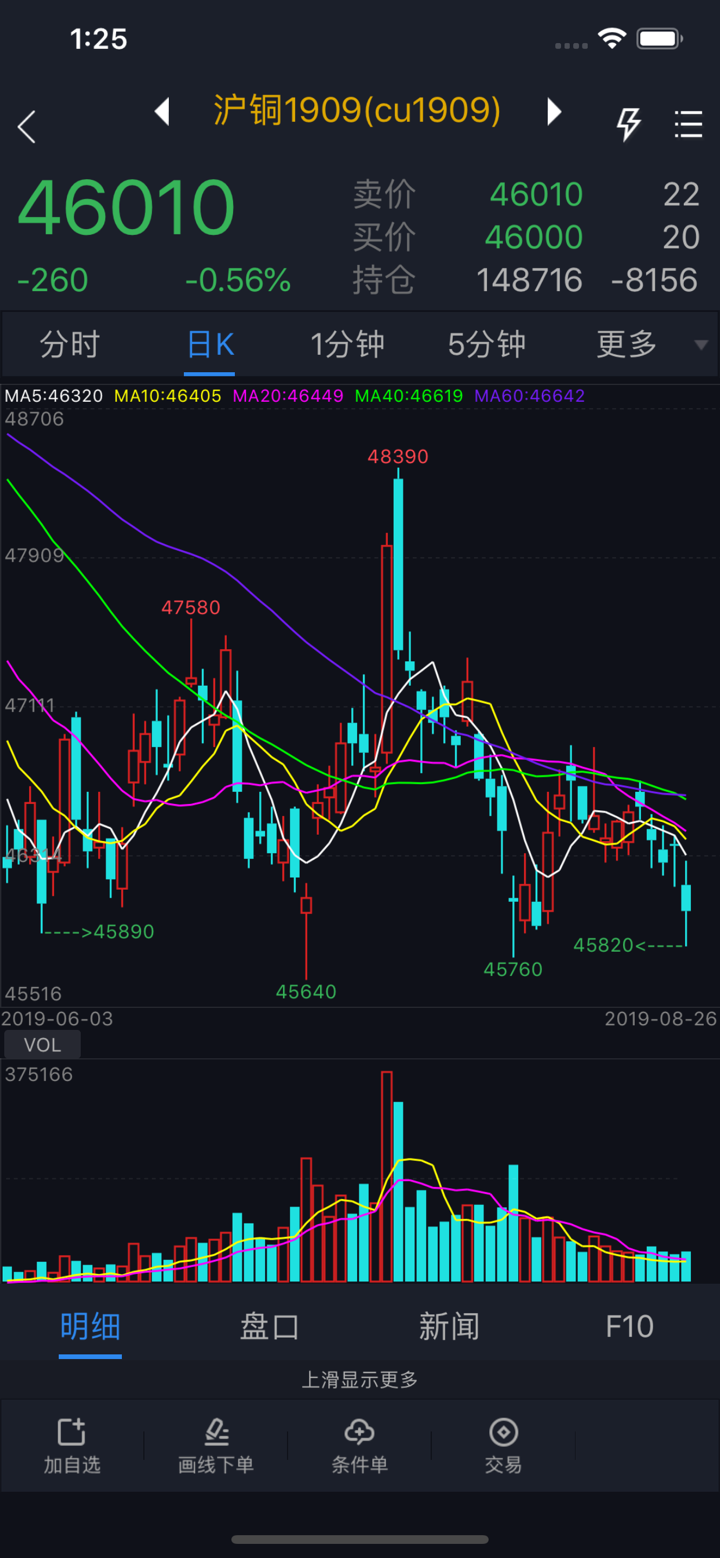Open 条件单 conditional order icon
Viewport: 720px width, 1558px height.
coord(360,1445)
